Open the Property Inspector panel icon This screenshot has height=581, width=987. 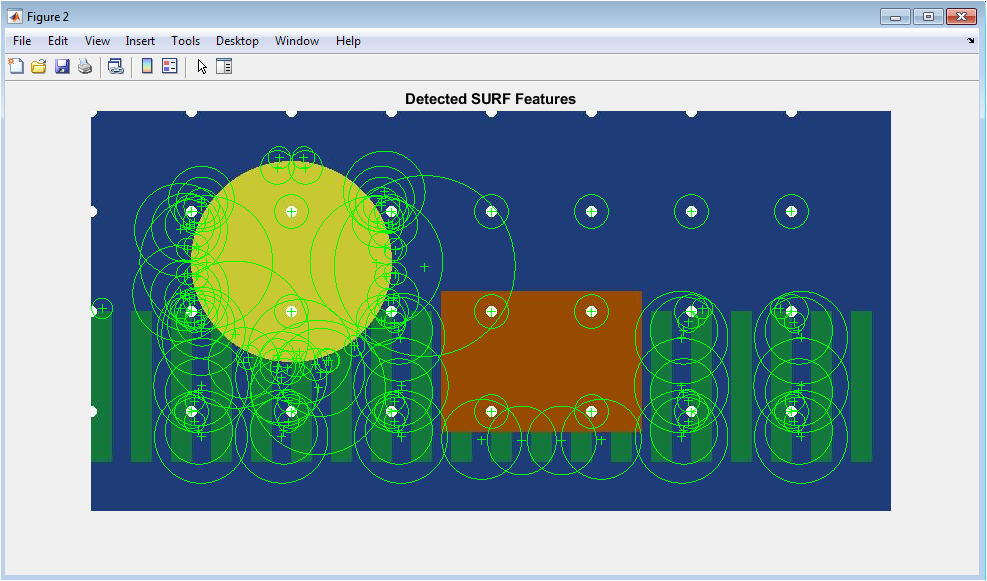(x=224, y=67)
